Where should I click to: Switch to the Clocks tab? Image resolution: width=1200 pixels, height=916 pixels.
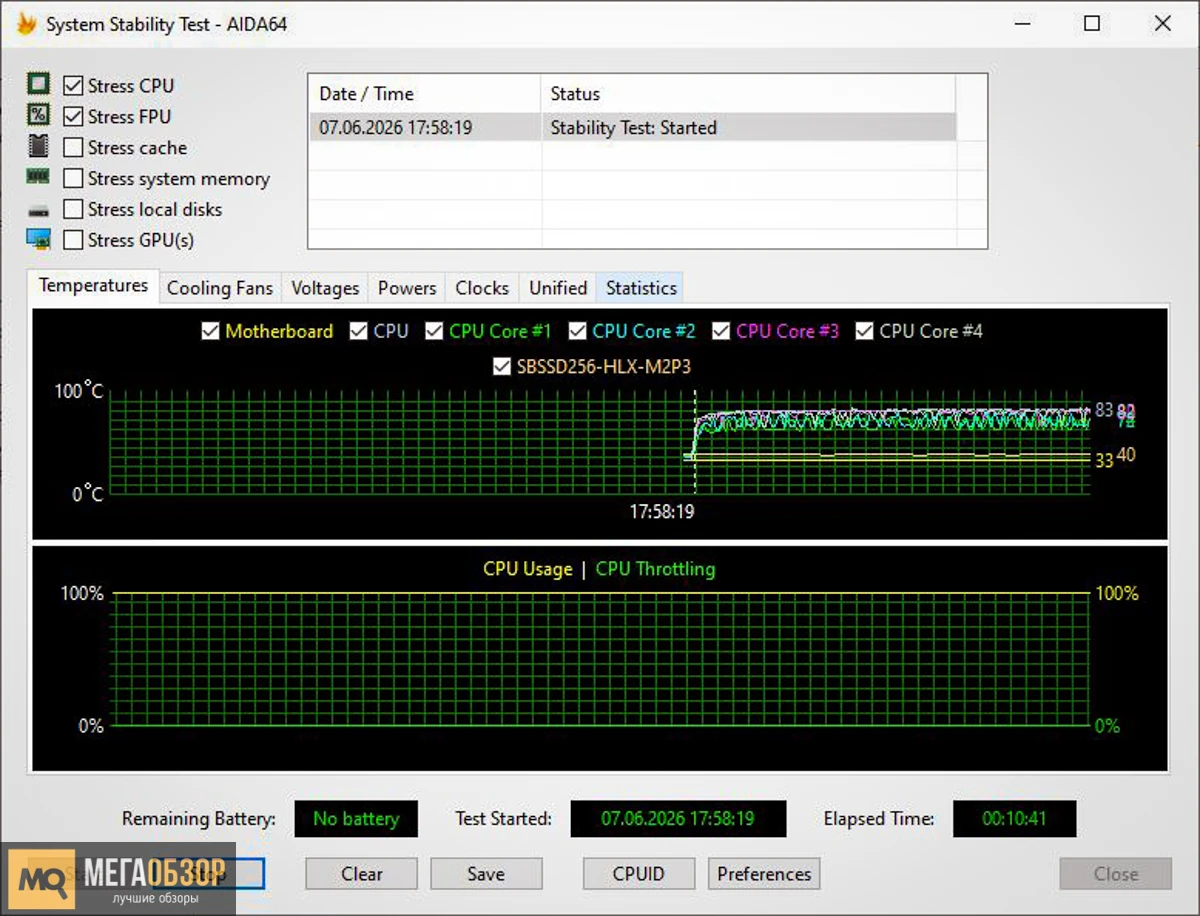(x=482, y=288)
